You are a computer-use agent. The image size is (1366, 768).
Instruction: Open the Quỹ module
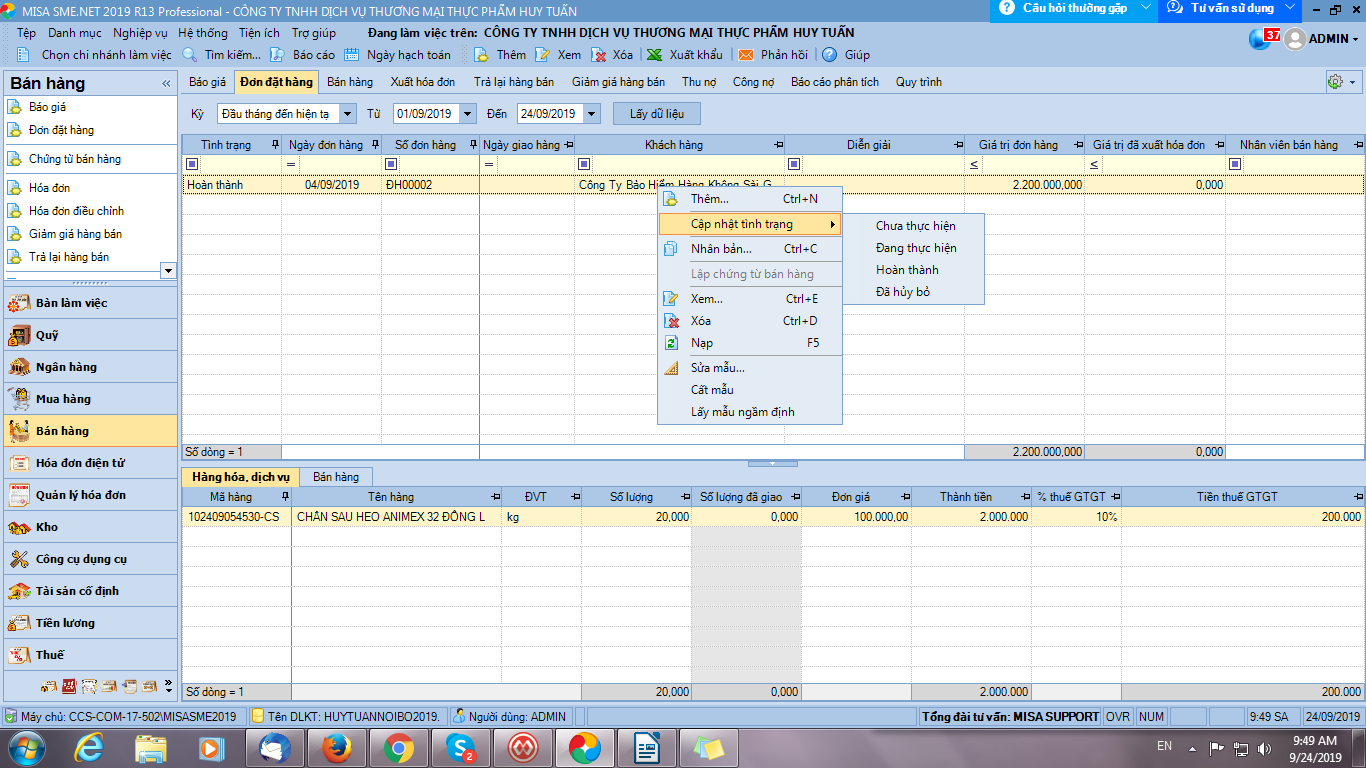(90, 335)
